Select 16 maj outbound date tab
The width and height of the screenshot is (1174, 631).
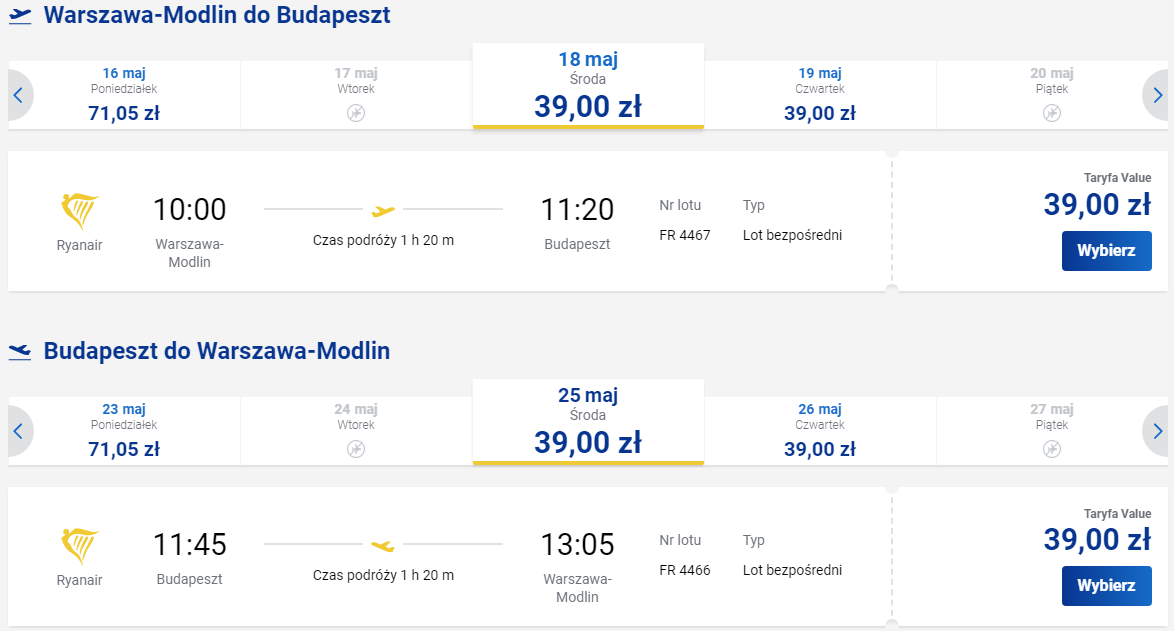tap(124, 95)
